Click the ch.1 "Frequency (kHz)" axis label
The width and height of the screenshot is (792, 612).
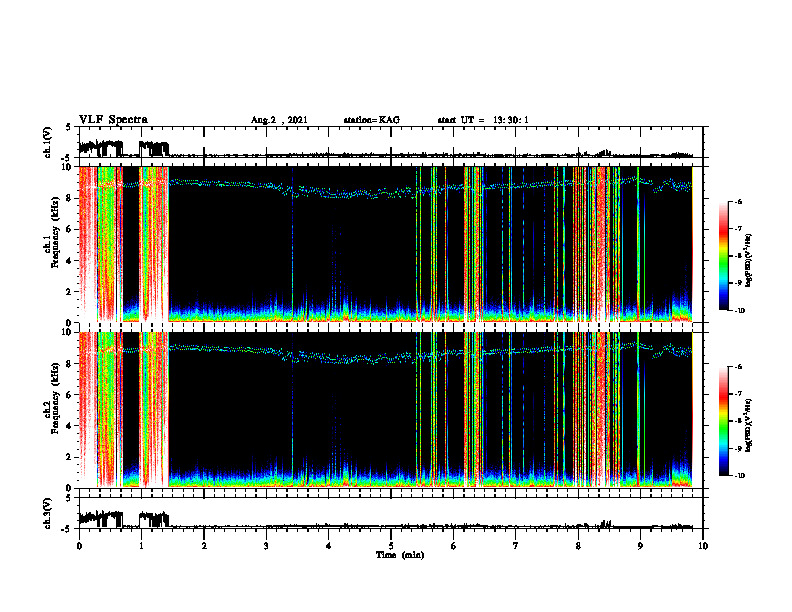point(56,232)
